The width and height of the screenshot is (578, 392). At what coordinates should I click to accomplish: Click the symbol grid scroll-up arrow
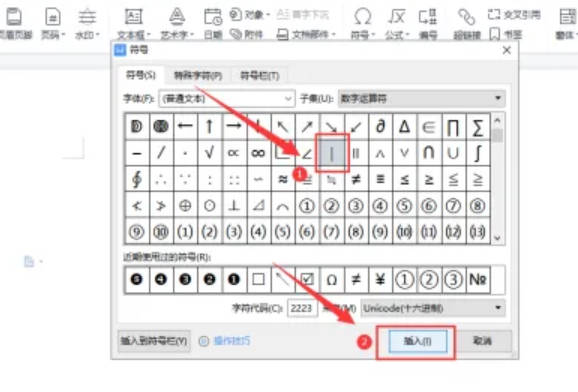pyautogui.click(x=497, y=121)
